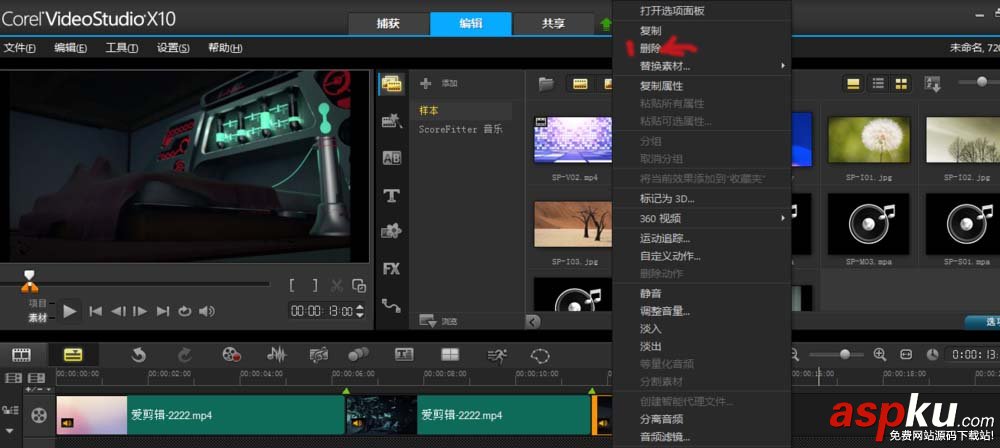Click the zoom in magnifier on timeline
The width and height of the screenshot is (1000, 448).
[880, 354]
